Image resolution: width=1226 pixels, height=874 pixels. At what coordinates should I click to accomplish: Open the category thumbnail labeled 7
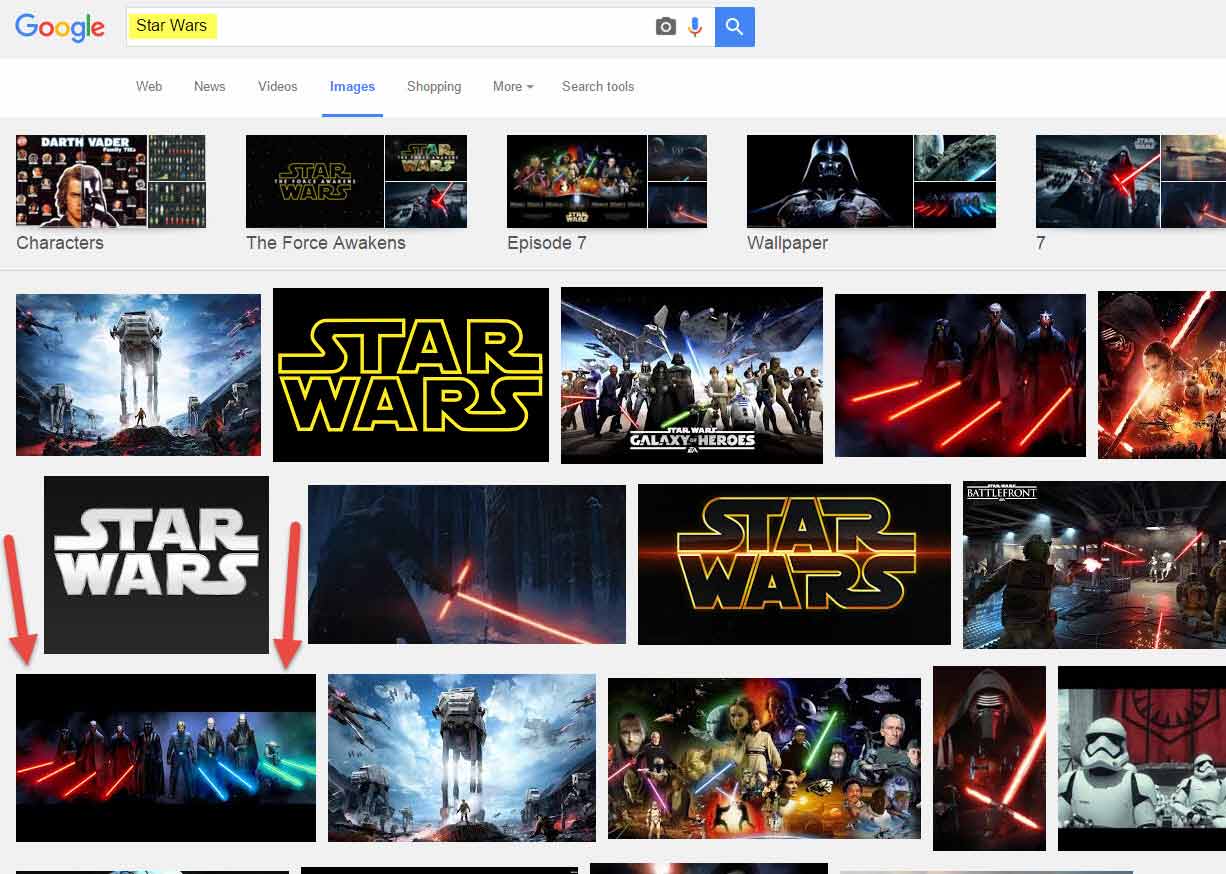click(x=1131, y=181)
